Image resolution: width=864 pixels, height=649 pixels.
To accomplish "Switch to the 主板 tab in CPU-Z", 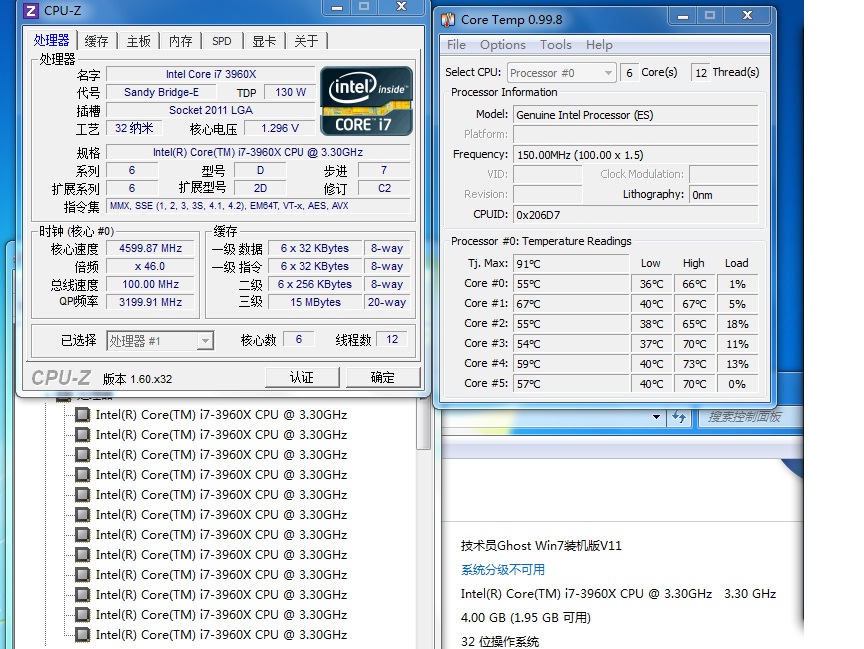I will pyautogui.click(x=138, y=41).
